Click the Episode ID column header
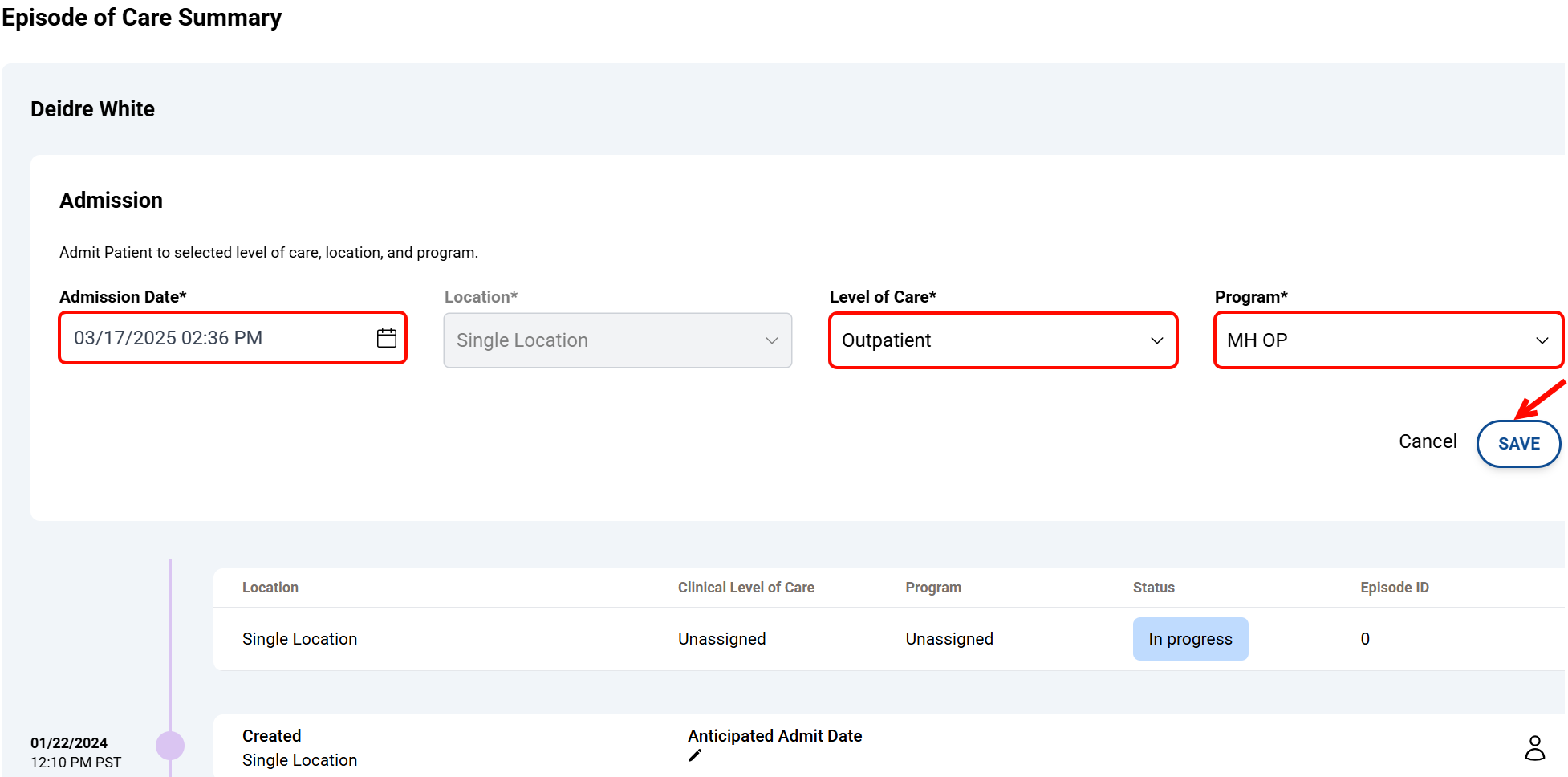Image resolution: width=1568 pixels, height=777 pixels. coord(1395,587)
